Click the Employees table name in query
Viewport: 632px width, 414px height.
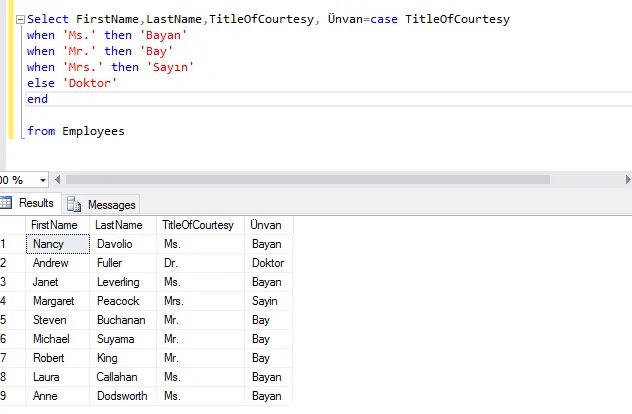(x=94, y=131)
